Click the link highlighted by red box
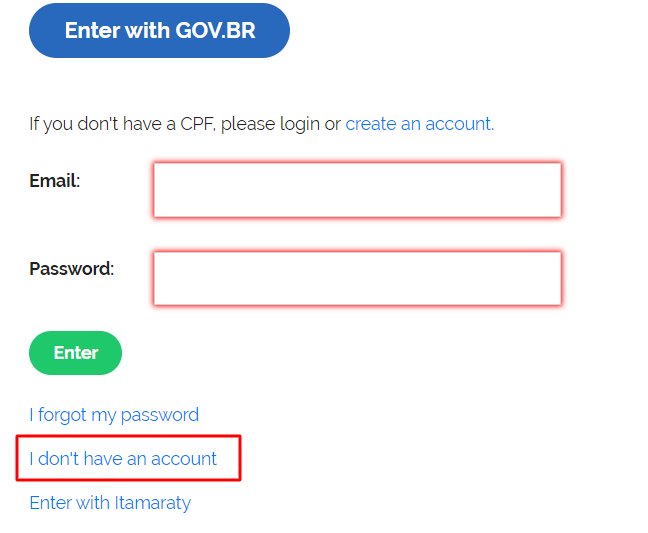Image resolution: width=648 pixels, height=533 pixels. click(x=123, y=459)
